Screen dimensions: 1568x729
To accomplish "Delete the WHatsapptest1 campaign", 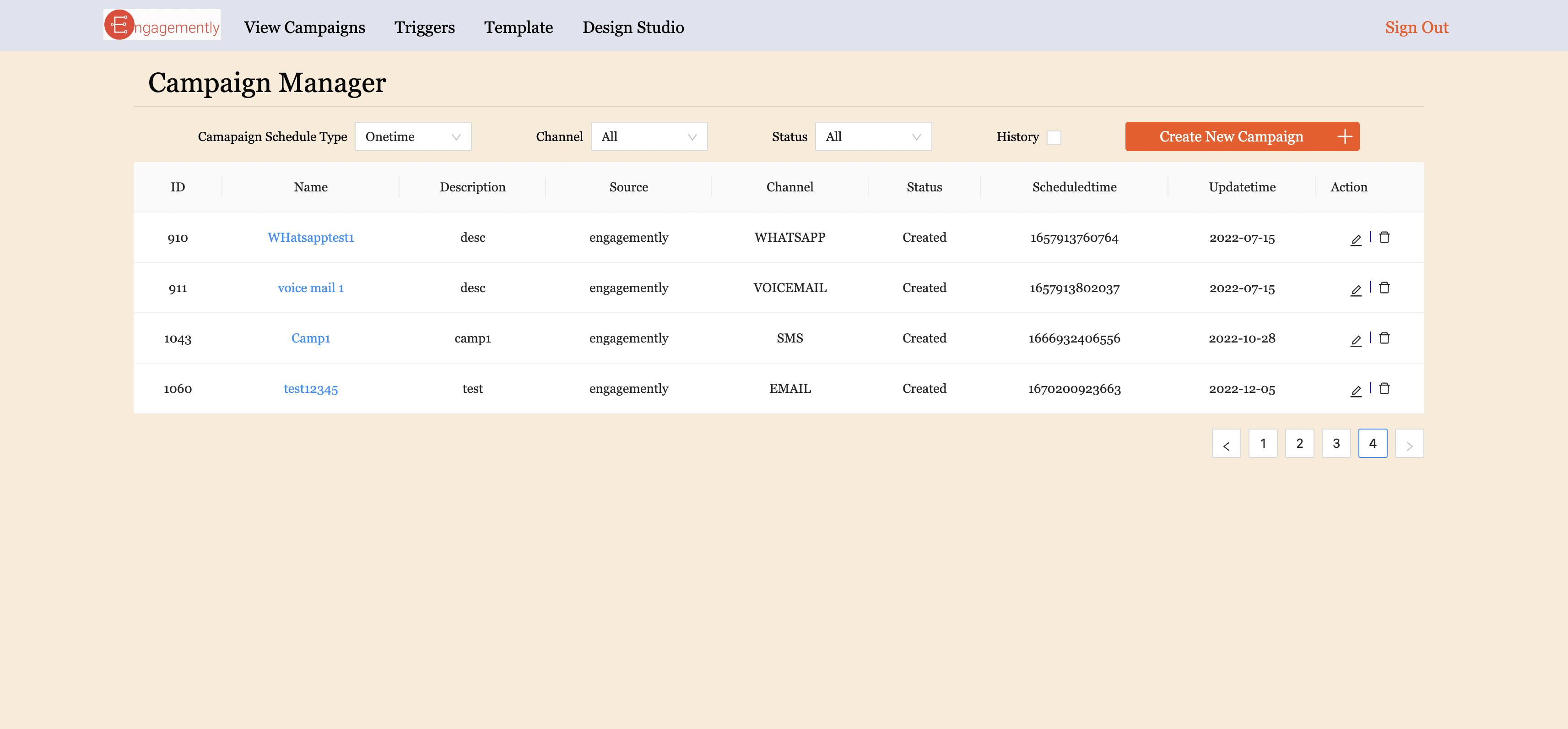I will (1384, 237).
